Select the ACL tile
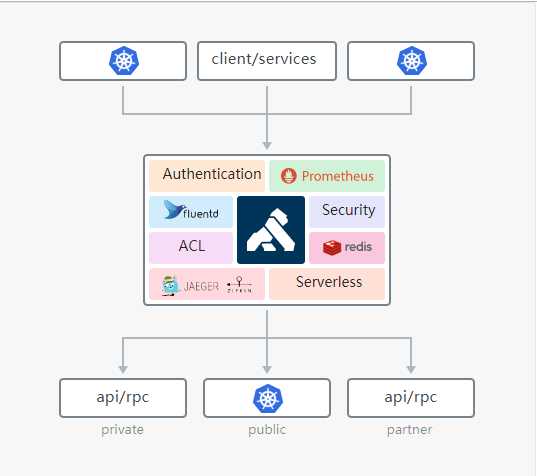Image resolution: width=537 pixels, height=476 pixels. click(191, 248)
